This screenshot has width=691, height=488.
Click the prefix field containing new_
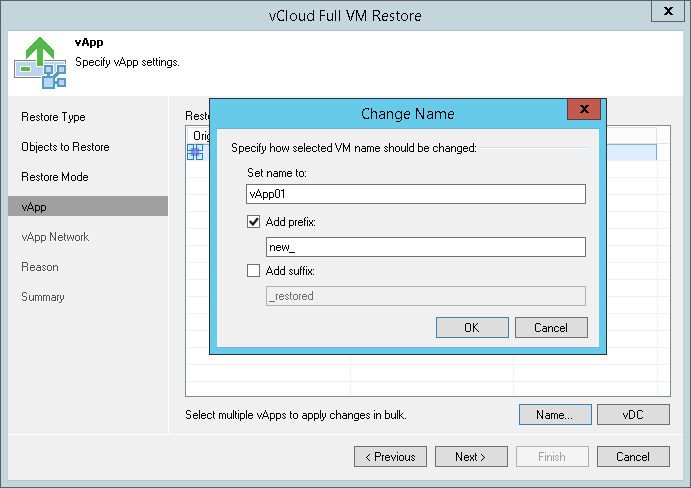pyautogui.click(x=426, y=247)
